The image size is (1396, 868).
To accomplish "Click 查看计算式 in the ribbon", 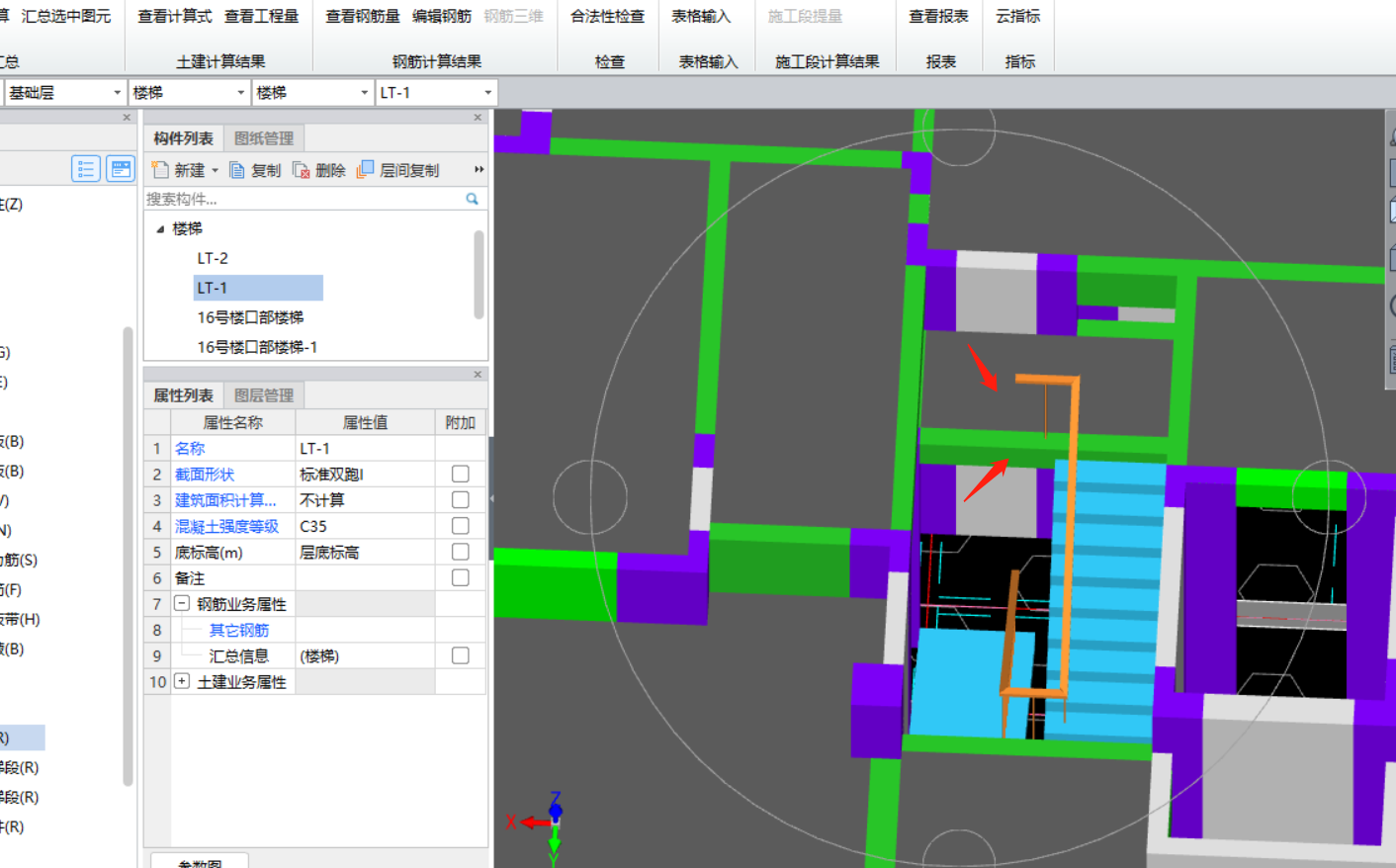I will [x=175, y=17].
